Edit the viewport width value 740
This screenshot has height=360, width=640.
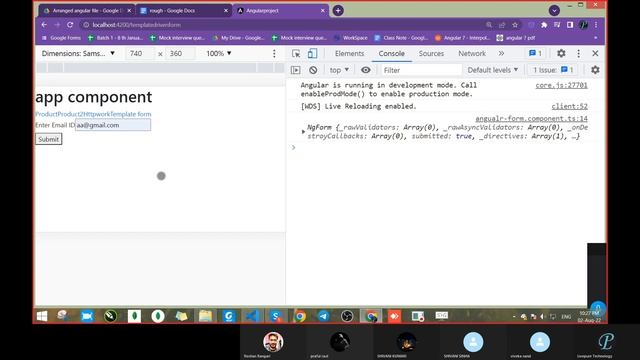[139, 53]
